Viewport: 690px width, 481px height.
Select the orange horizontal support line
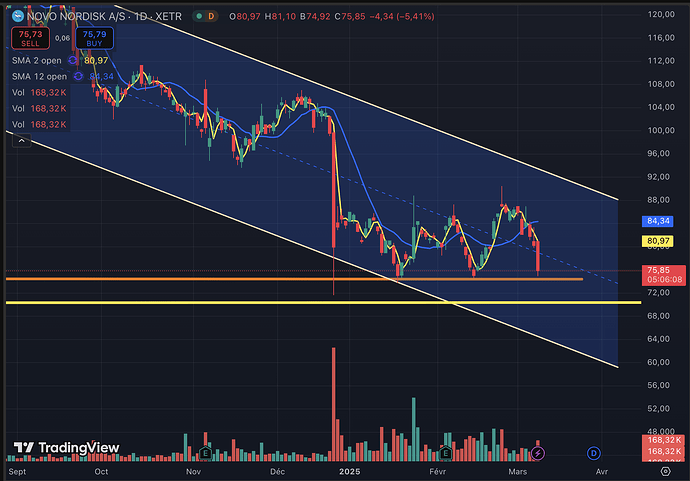pos(294,279)
